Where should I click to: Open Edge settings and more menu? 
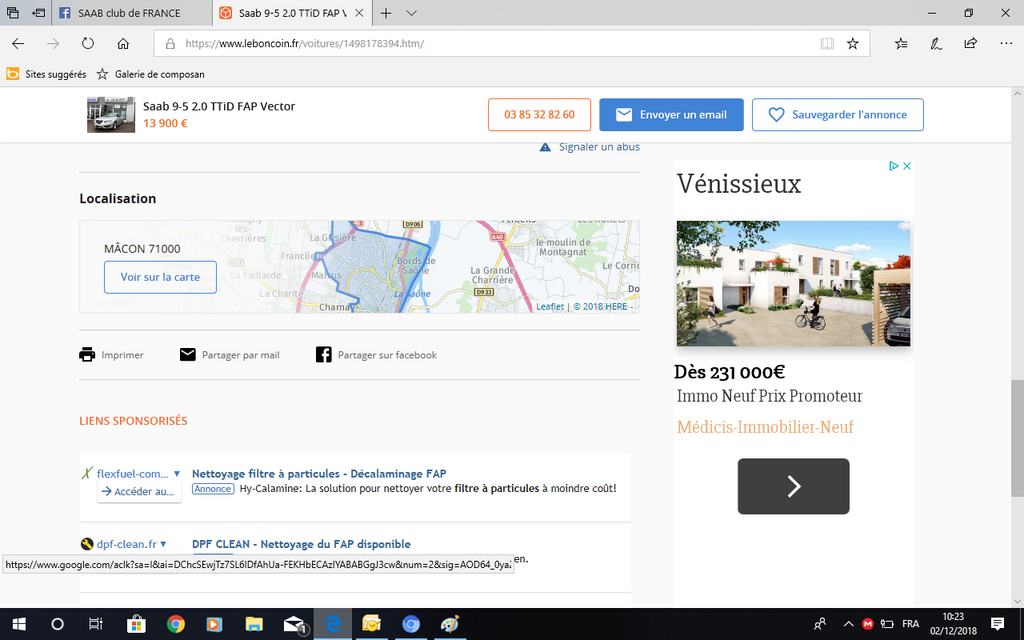[1006, 44]
